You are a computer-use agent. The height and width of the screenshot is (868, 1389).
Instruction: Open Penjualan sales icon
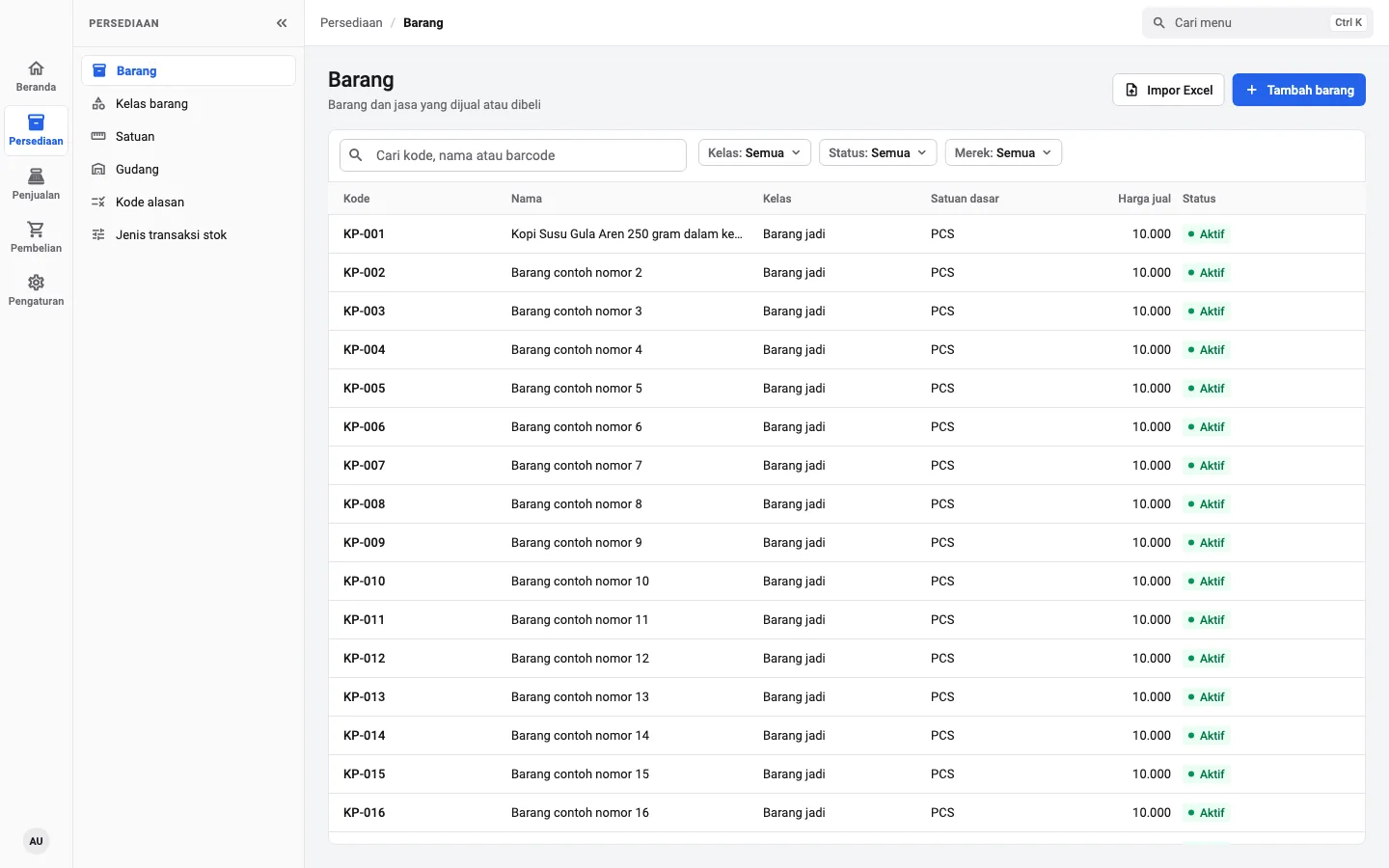(36, 176)
